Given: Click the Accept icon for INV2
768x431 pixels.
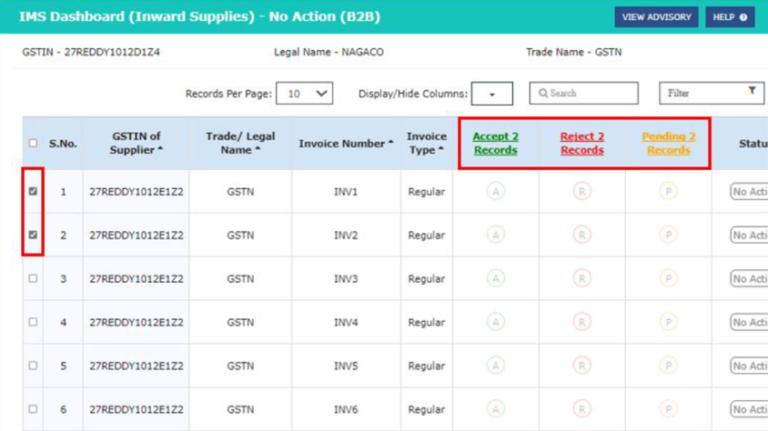Looking at the screenshot, I should click(x=495, y=235).
